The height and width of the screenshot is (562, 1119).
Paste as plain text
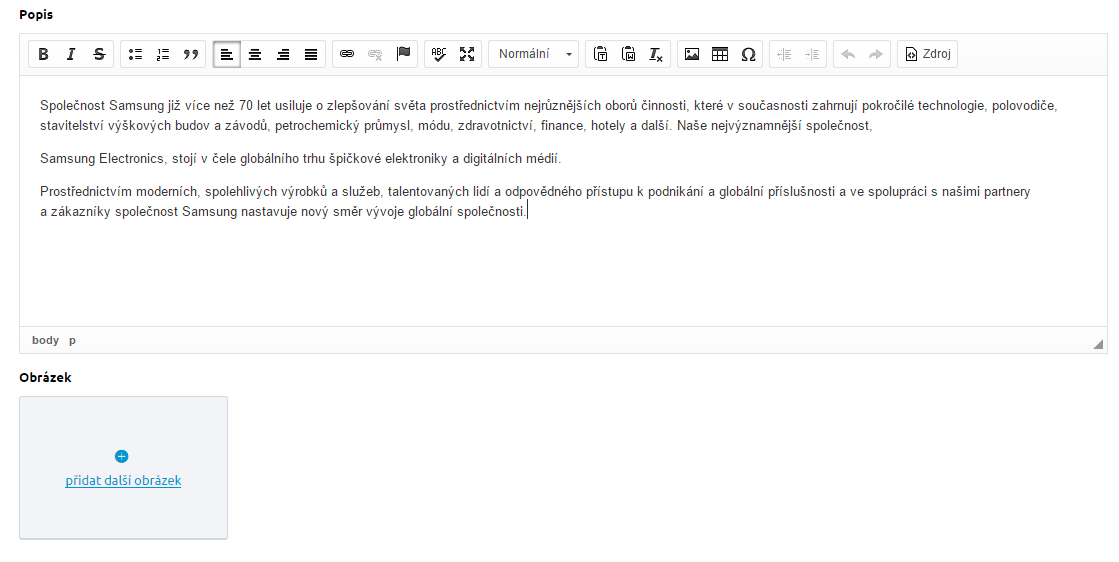(x=601, y=54)
